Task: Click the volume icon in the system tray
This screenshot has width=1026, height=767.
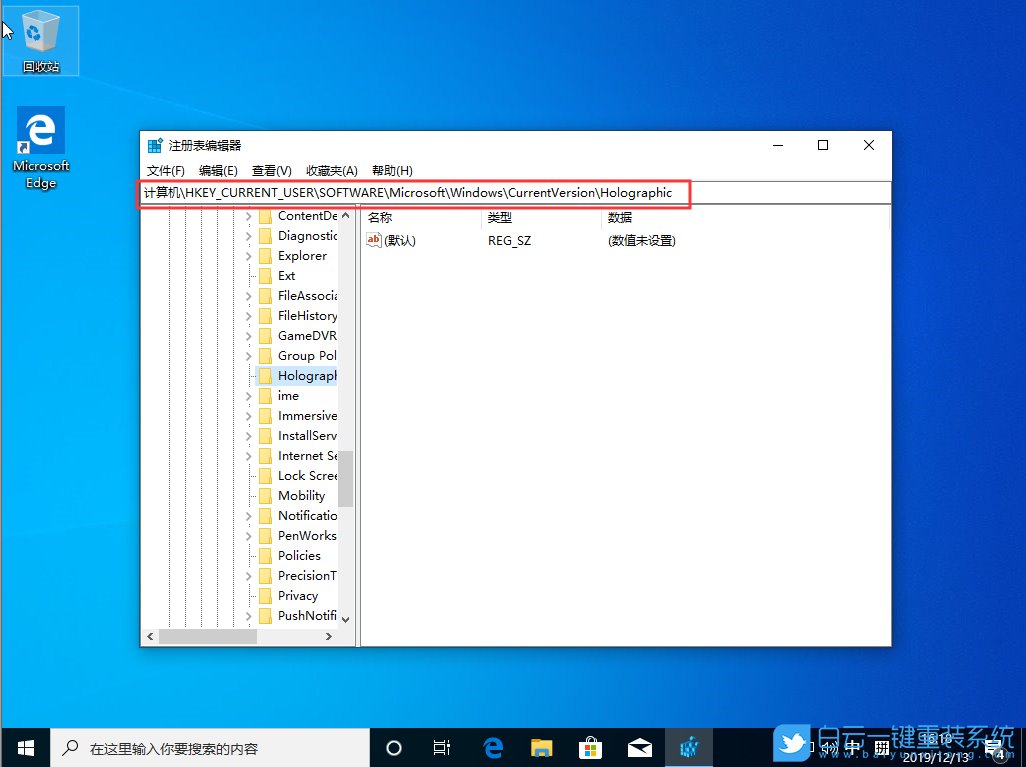Action: pyautogui.click(x=829, y=747)
